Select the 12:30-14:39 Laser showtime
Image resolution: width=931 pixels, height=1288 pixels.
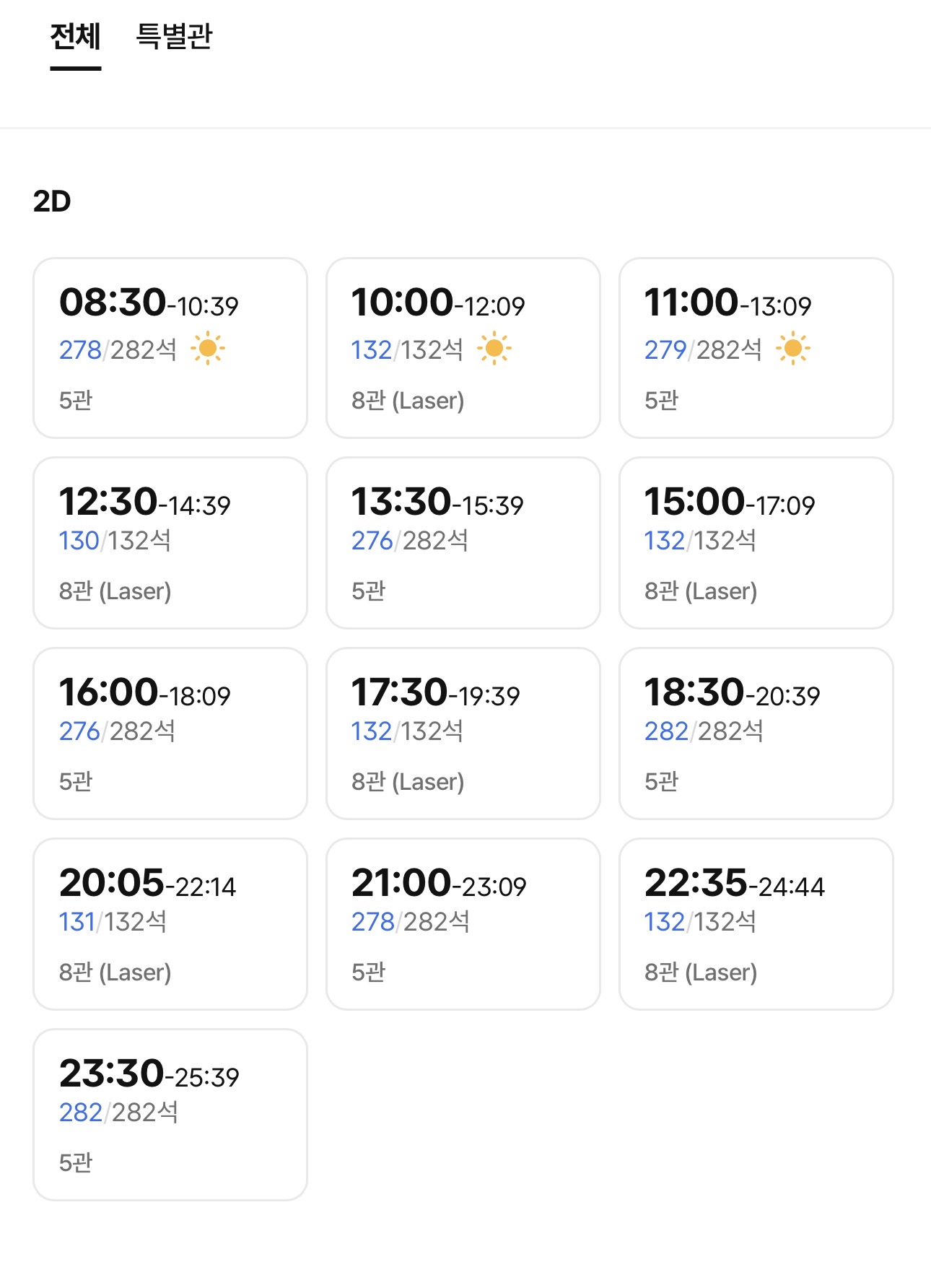[x=170, y=543]
